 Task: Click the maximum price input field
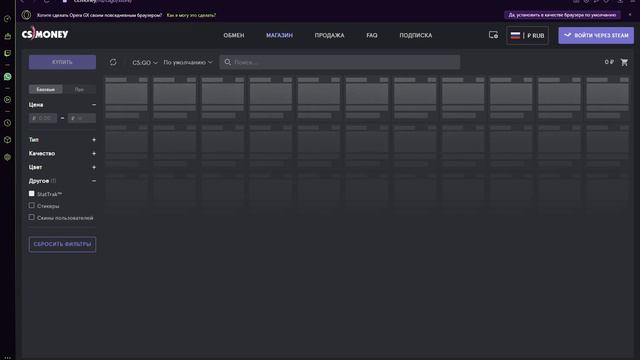[x=82, y=118]
